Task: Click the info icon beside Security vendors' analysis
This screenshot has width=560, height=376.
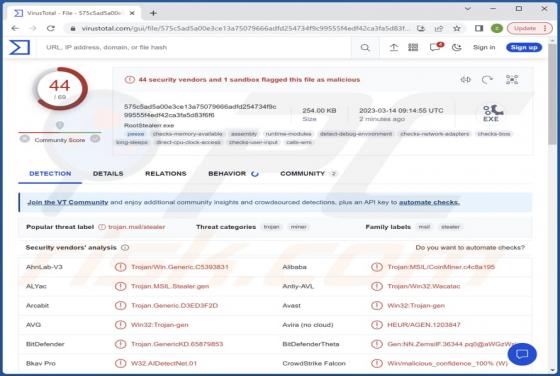Action: coord(125,247)
